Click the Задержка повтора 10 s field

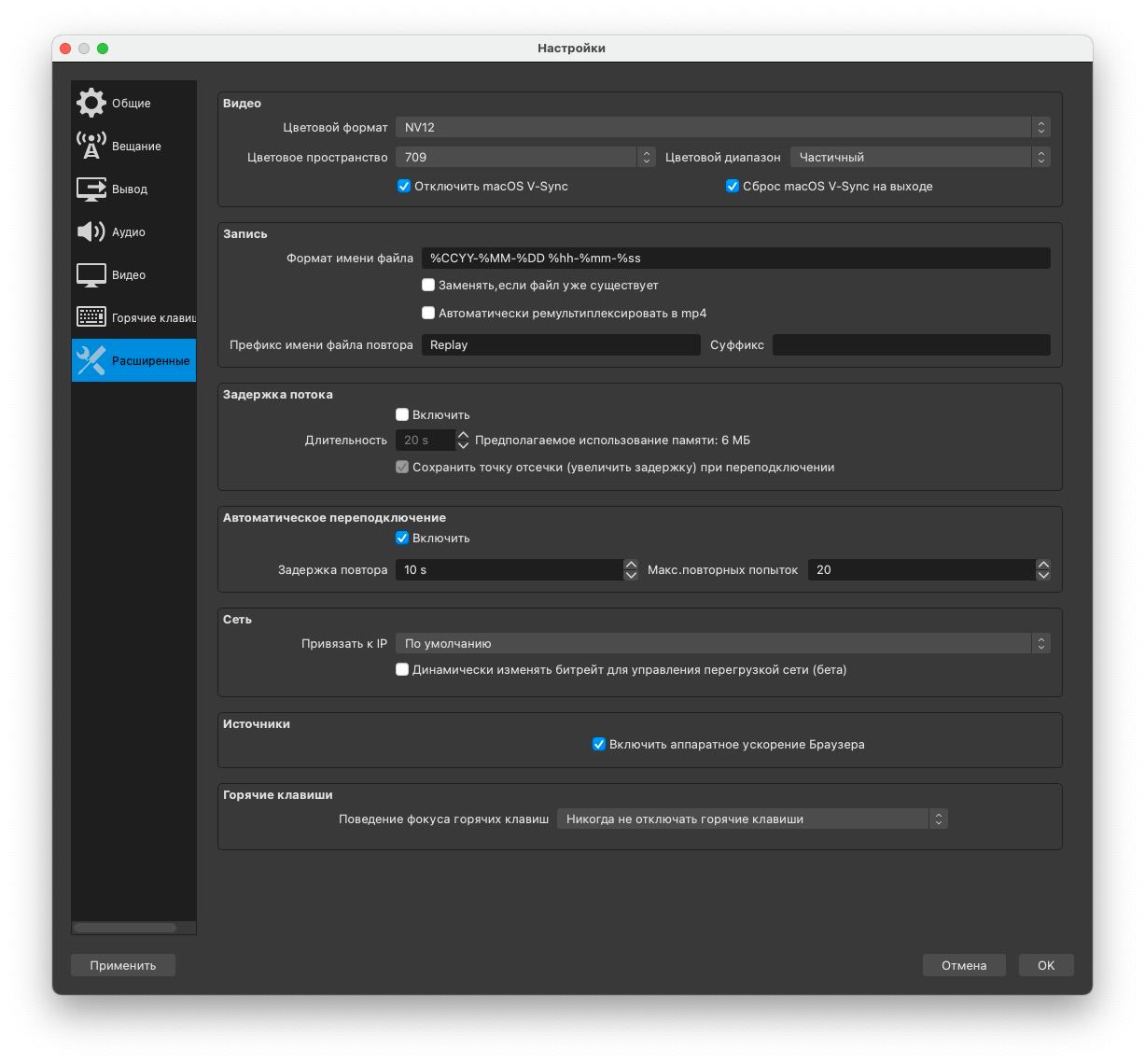(510, 569)
